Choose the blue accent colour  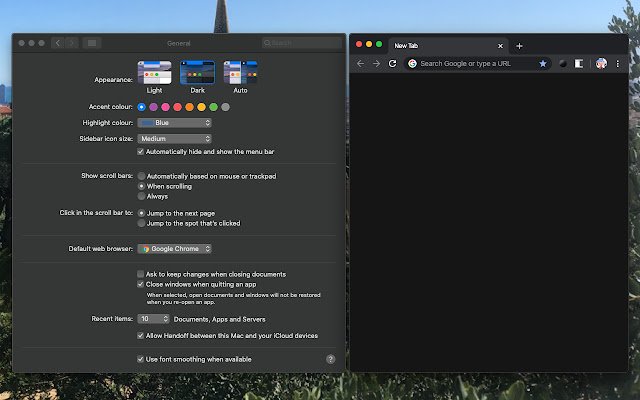(x=141, y=107)
